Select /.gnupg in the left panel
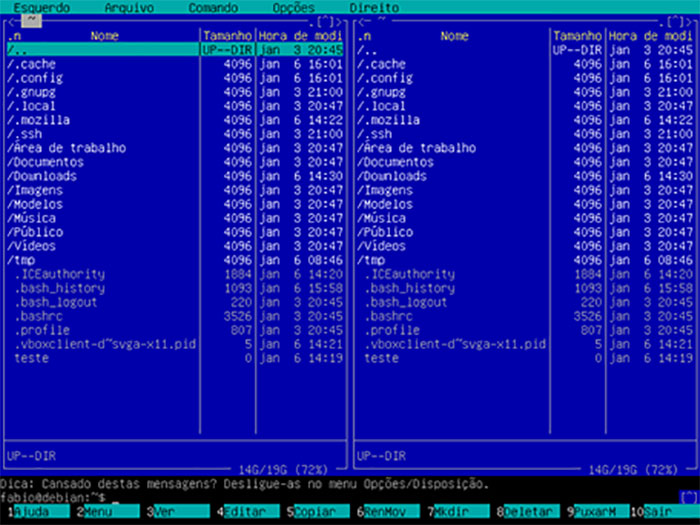Screen dimensions: 700x525 click(175, 92)
